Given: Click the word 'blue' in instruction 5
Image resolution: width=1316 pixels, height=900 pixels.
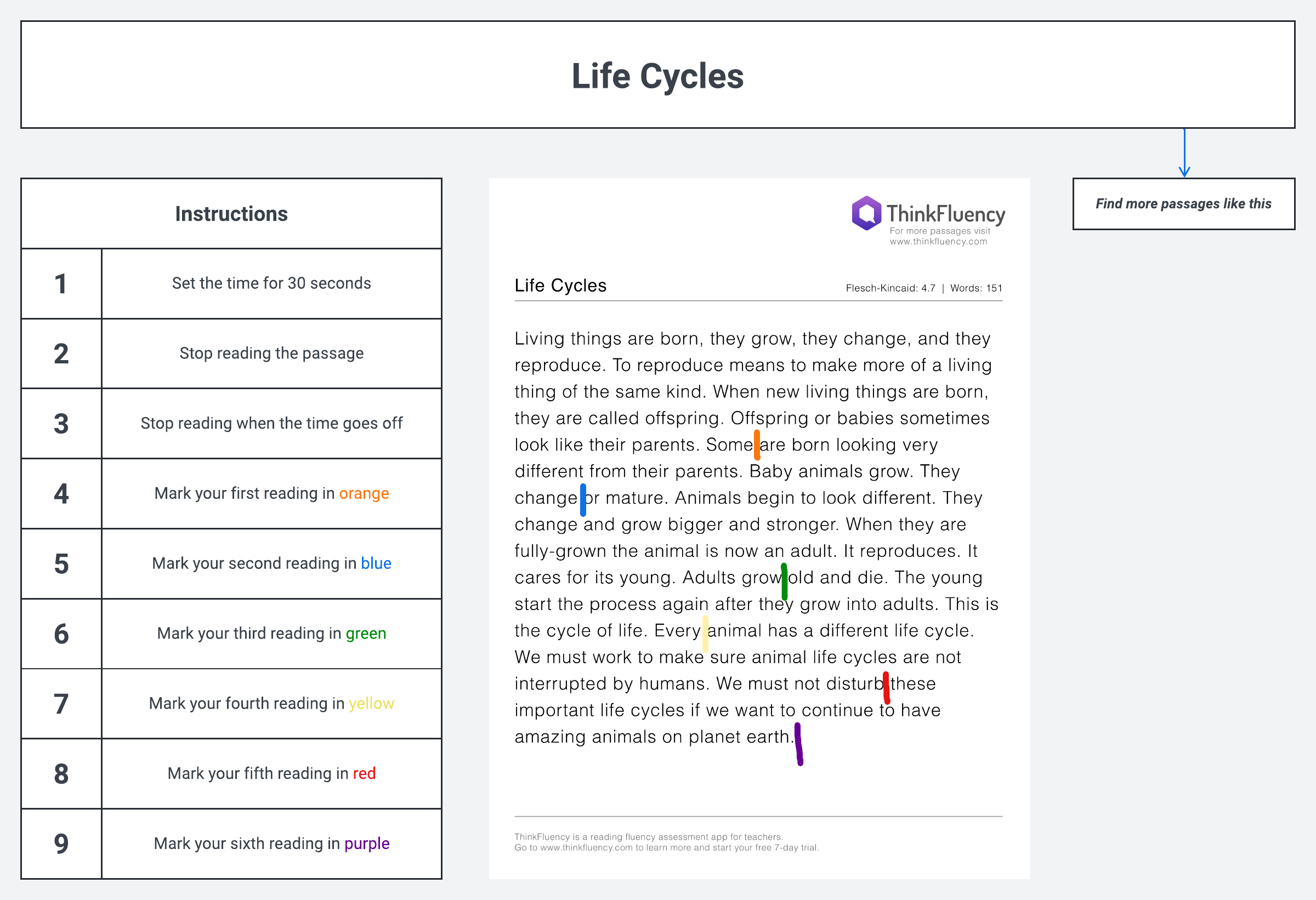Looking at the screenshot, I should pos(376,564).
